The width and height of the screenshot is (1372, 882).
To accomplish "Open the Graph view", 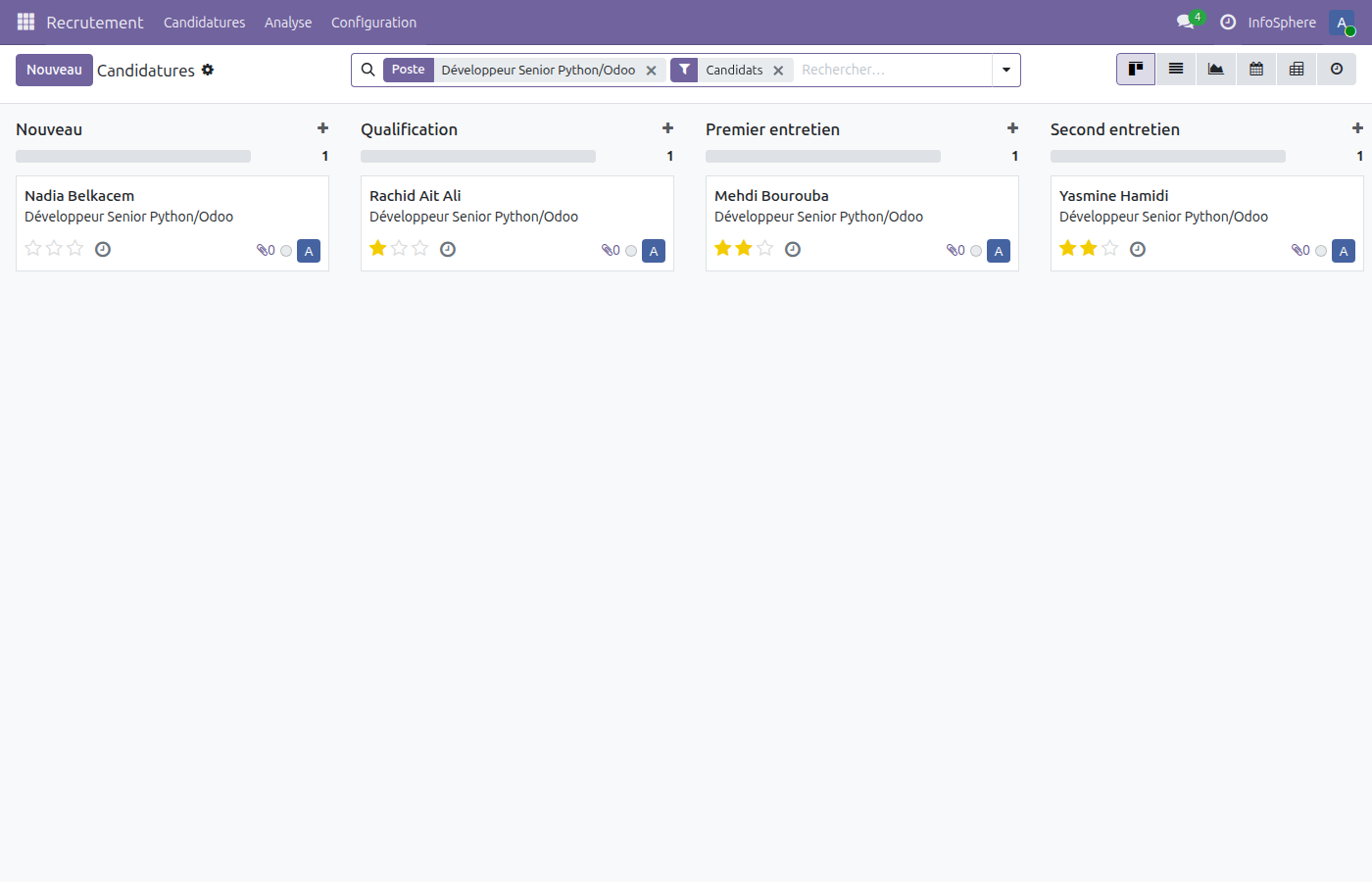I will coord(1215,69).
